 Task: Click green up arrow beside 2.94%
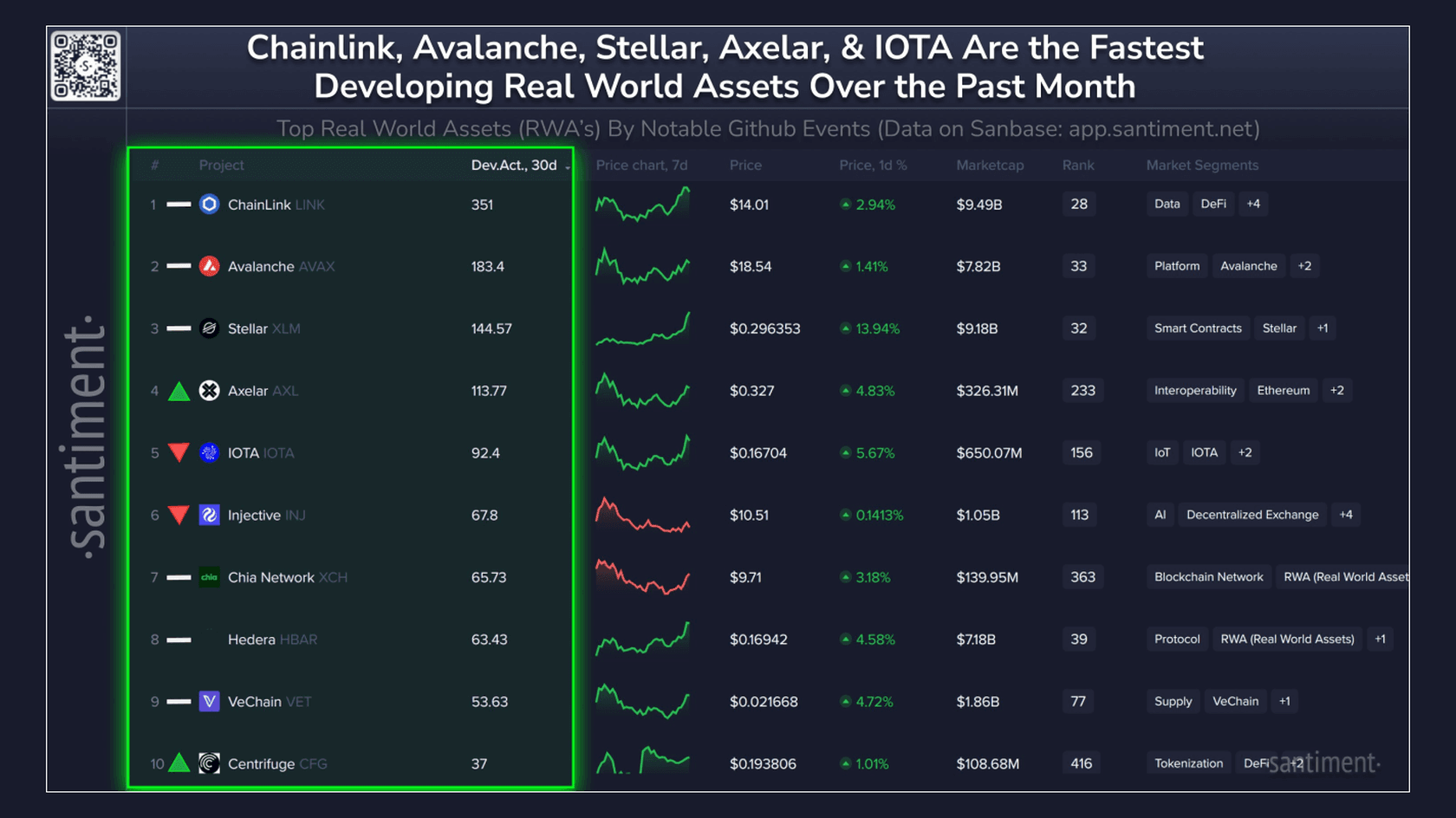tap(845, 204)
